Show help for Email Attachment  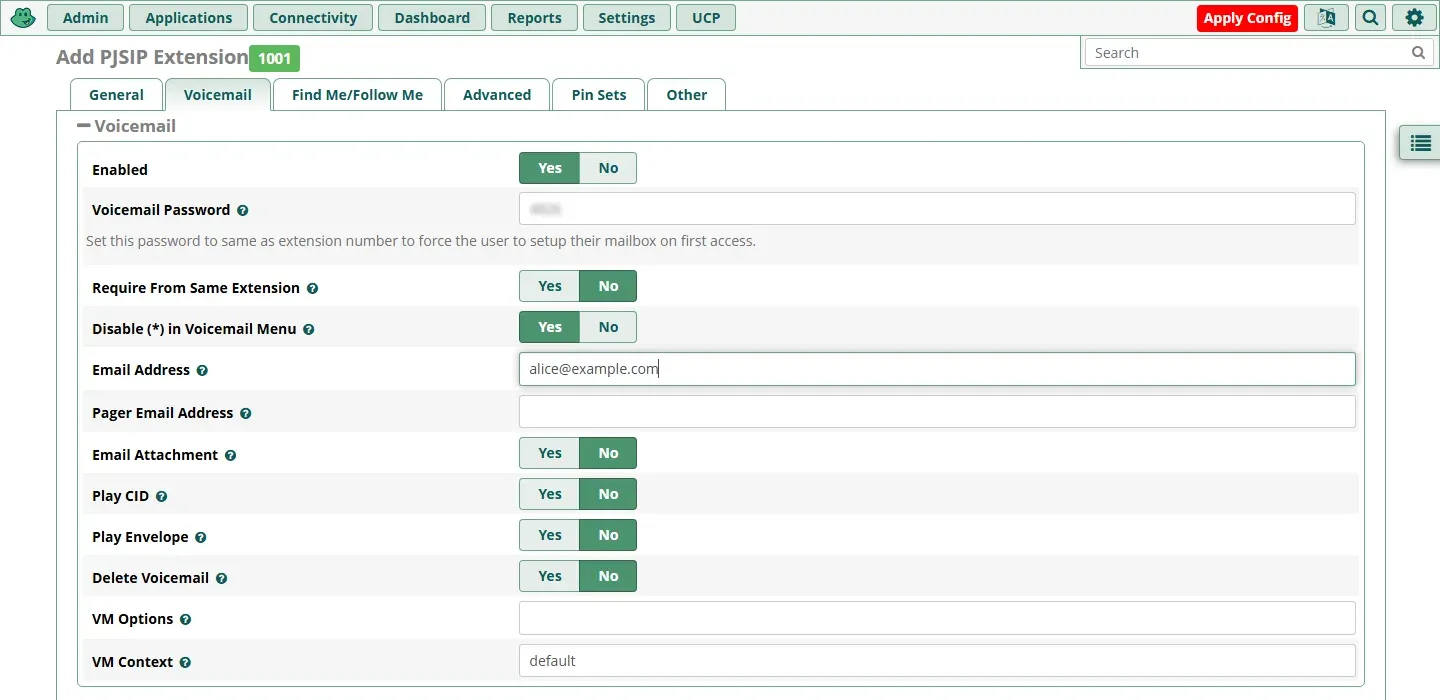click(230, 455)
